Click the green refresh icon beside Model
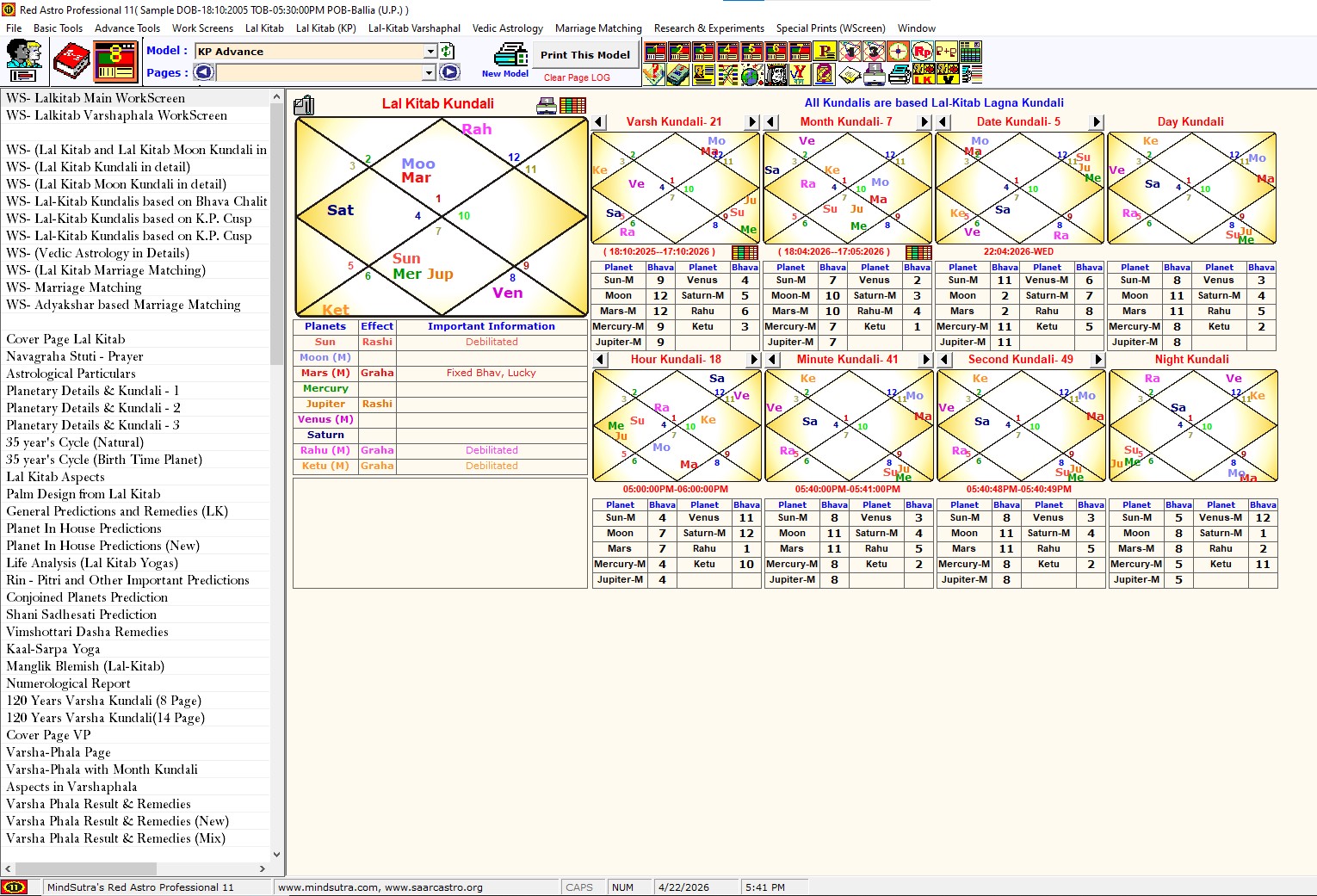Viewport: 1317px width, 896px height. pyautogui.click(x=448, y=52)
